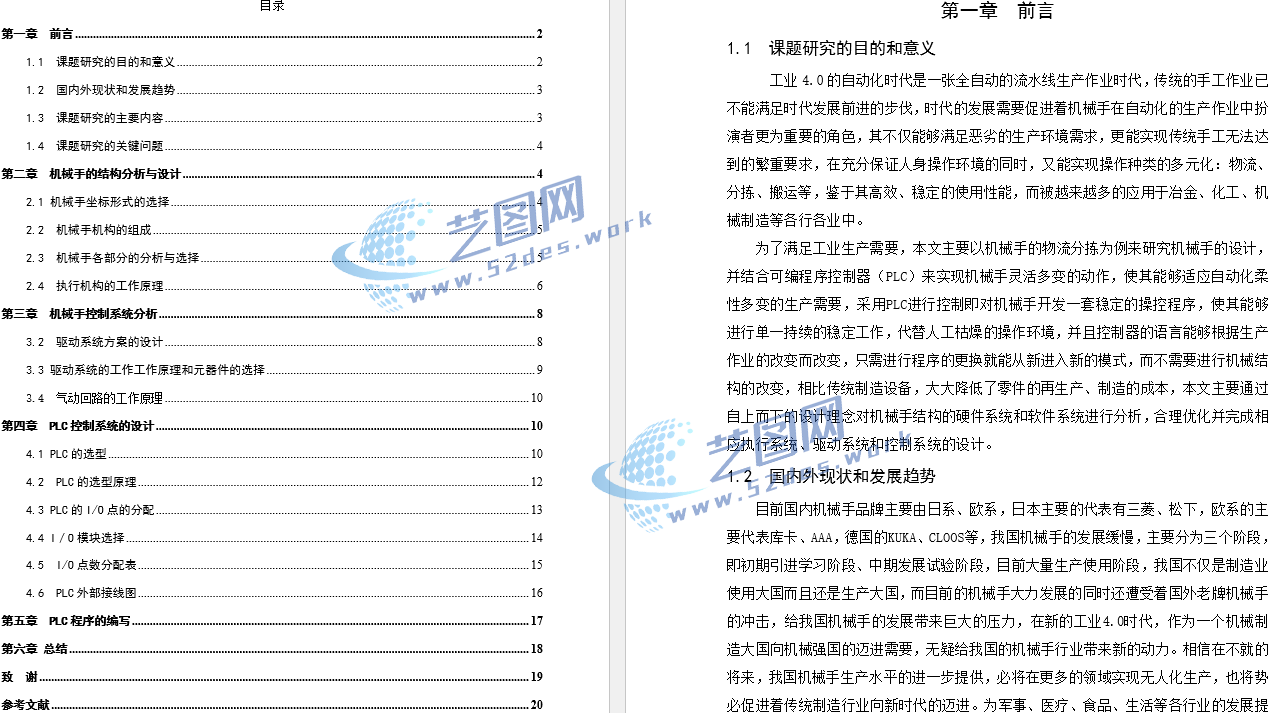Click the 参考文献 entry in the contents
1269x713 pixels.
coord(271,705)
